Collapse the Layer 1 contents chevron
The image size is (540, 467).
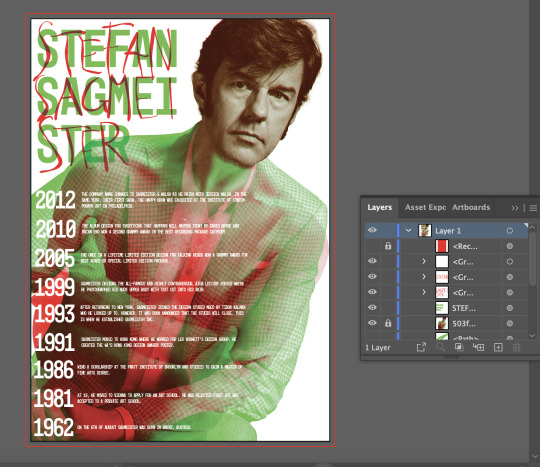408,230
